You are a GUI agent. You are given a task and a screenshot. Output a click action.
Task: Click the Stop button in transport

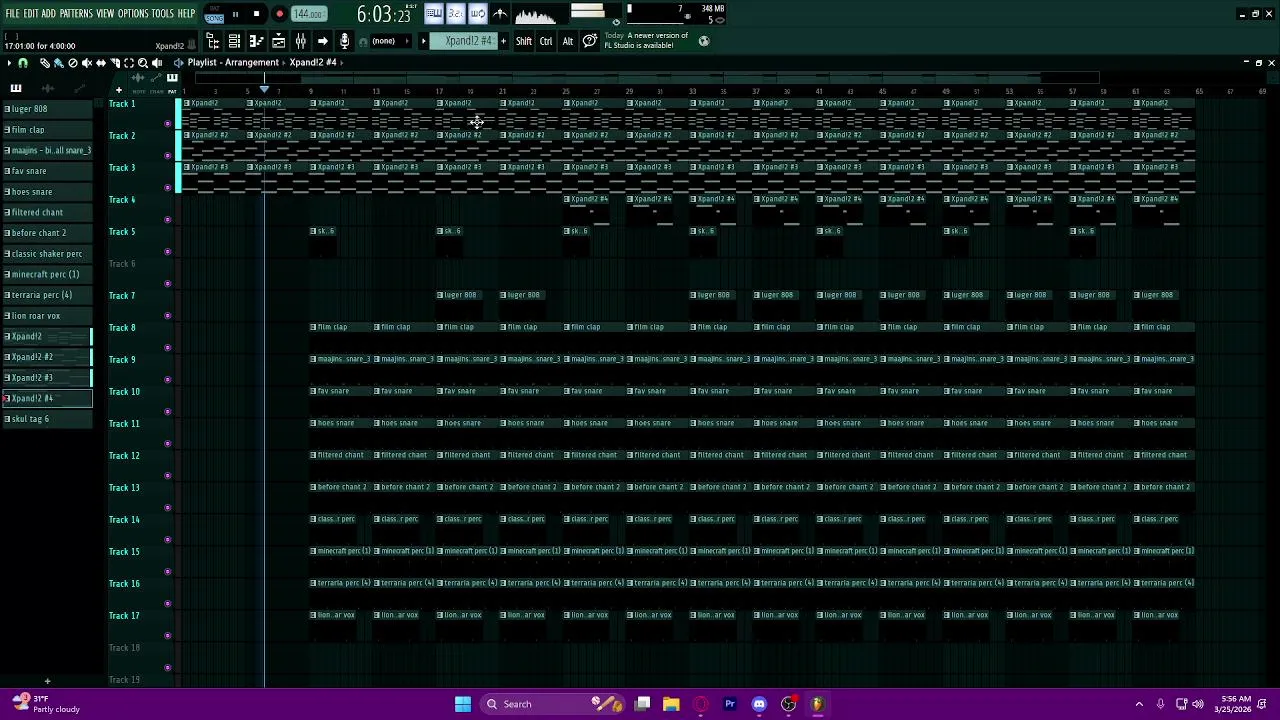click(x=256, y=15)
